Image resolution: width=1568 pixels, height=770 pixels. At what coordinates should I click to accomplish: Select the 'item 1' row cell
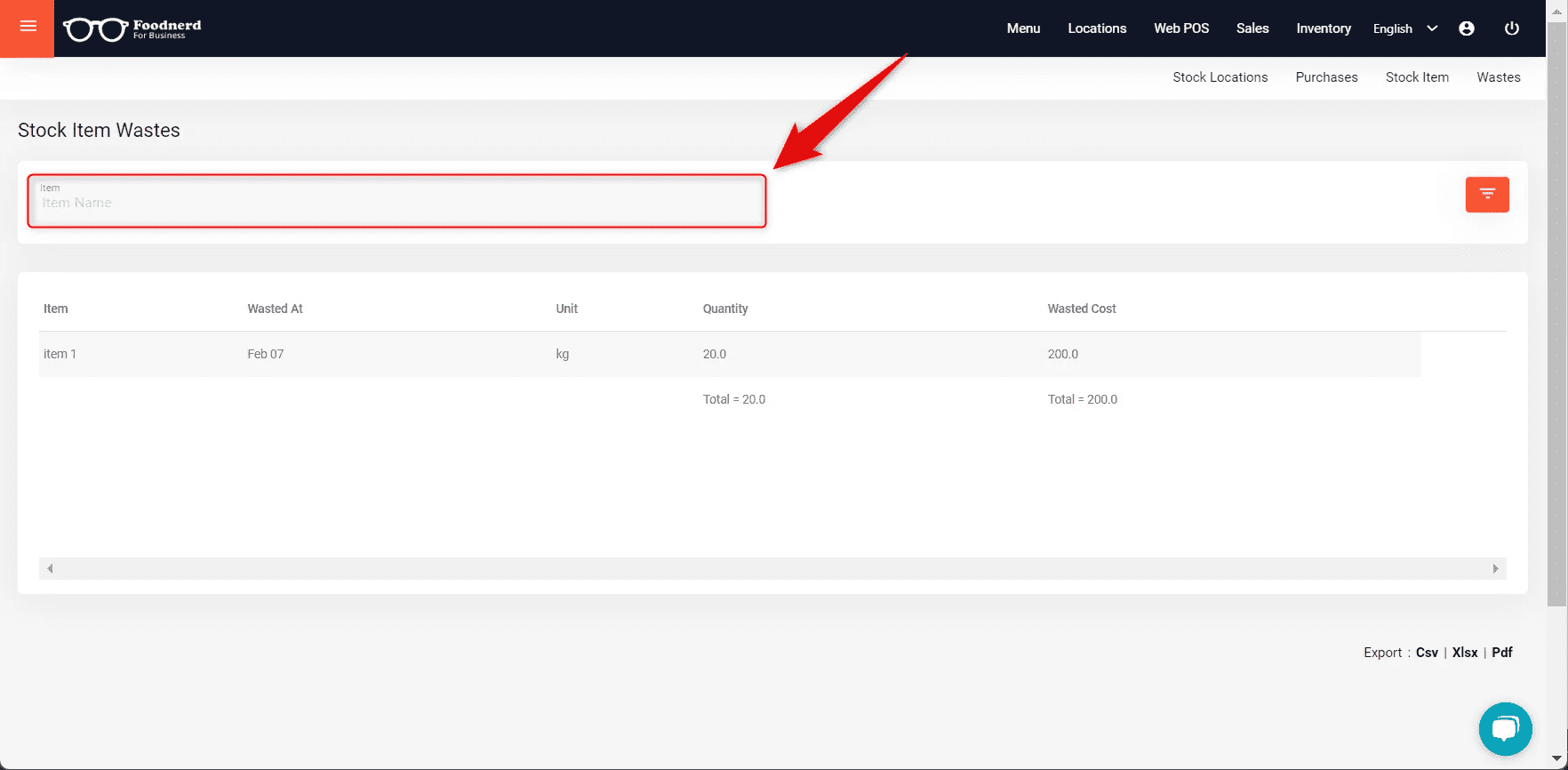click(60, 354)
